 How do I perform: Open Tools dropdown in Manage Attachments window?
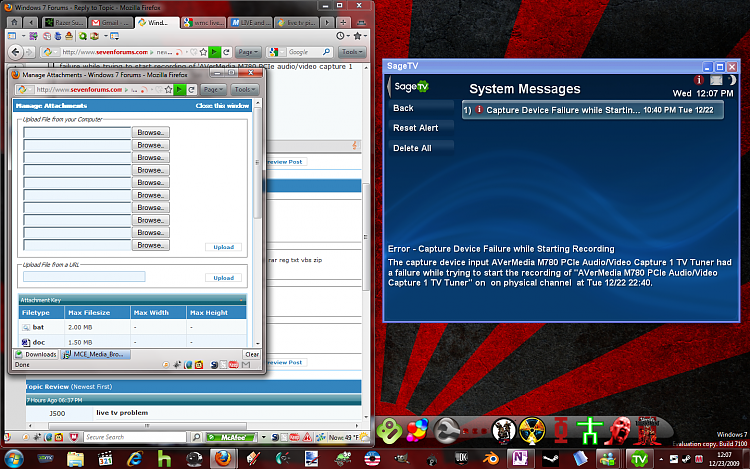pyautogui.click(x=245, y=89)
